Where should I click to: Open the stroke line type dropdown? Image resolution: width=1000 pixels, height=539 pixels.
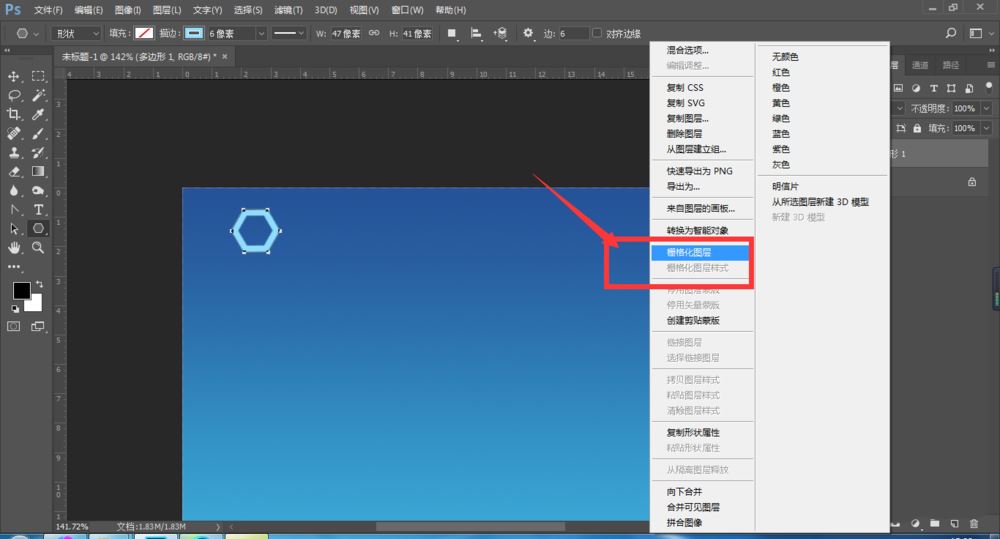(289, 33)
